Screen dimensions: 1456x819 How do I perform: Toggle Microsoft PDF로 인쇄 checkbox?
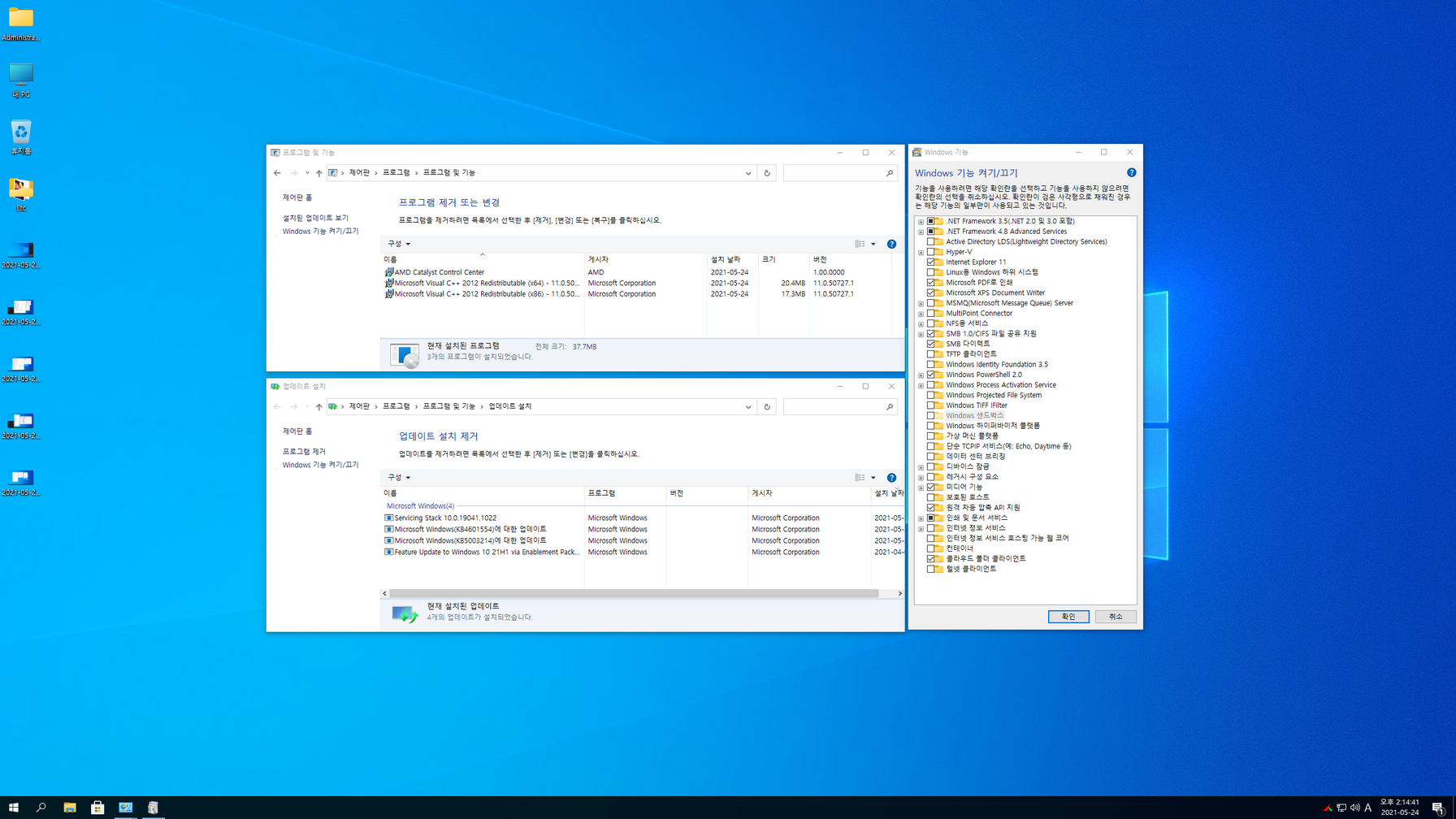click(931, 282)
